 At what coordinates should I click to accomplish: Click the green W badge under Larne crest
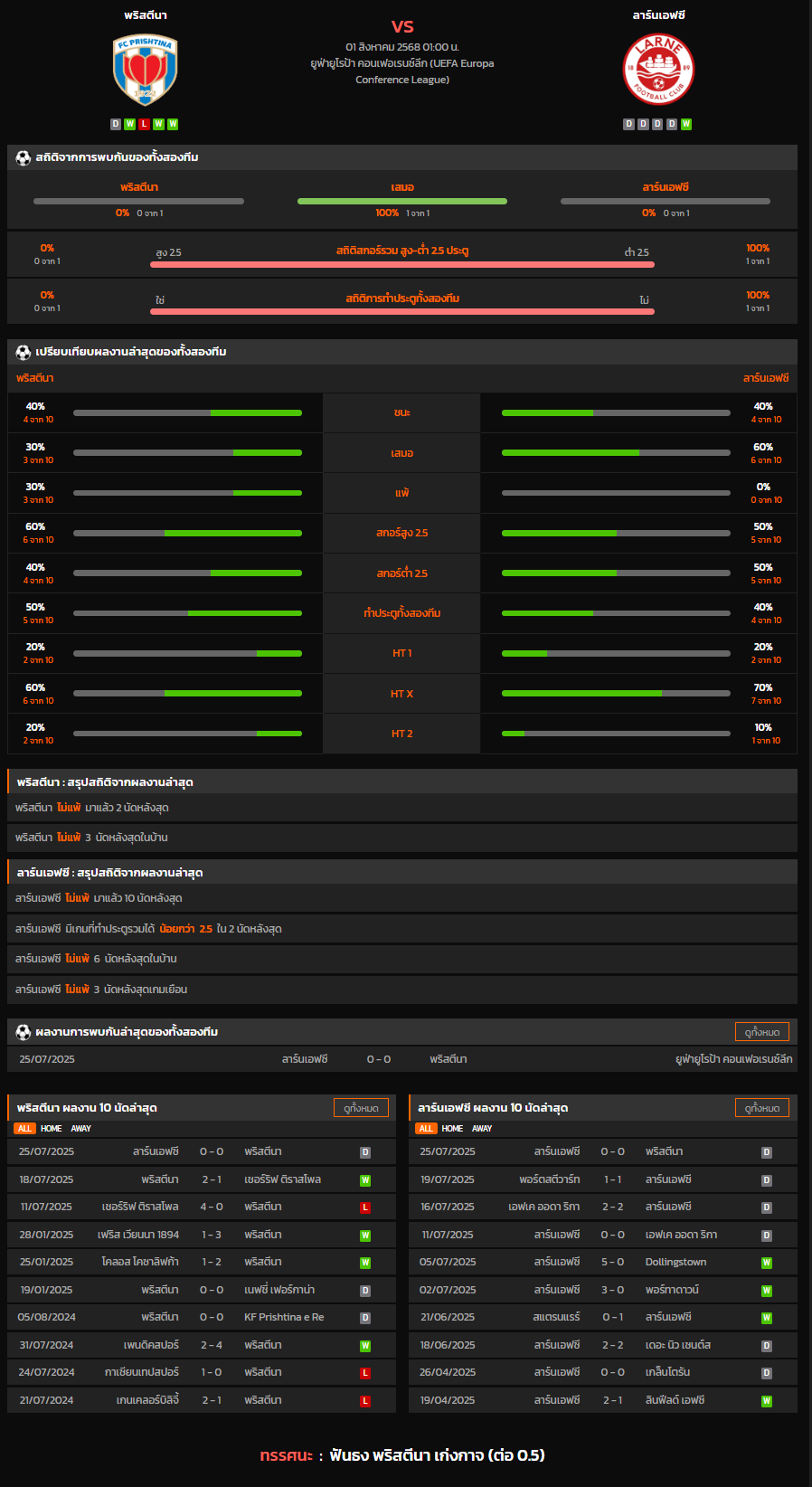tap(686, 124)
